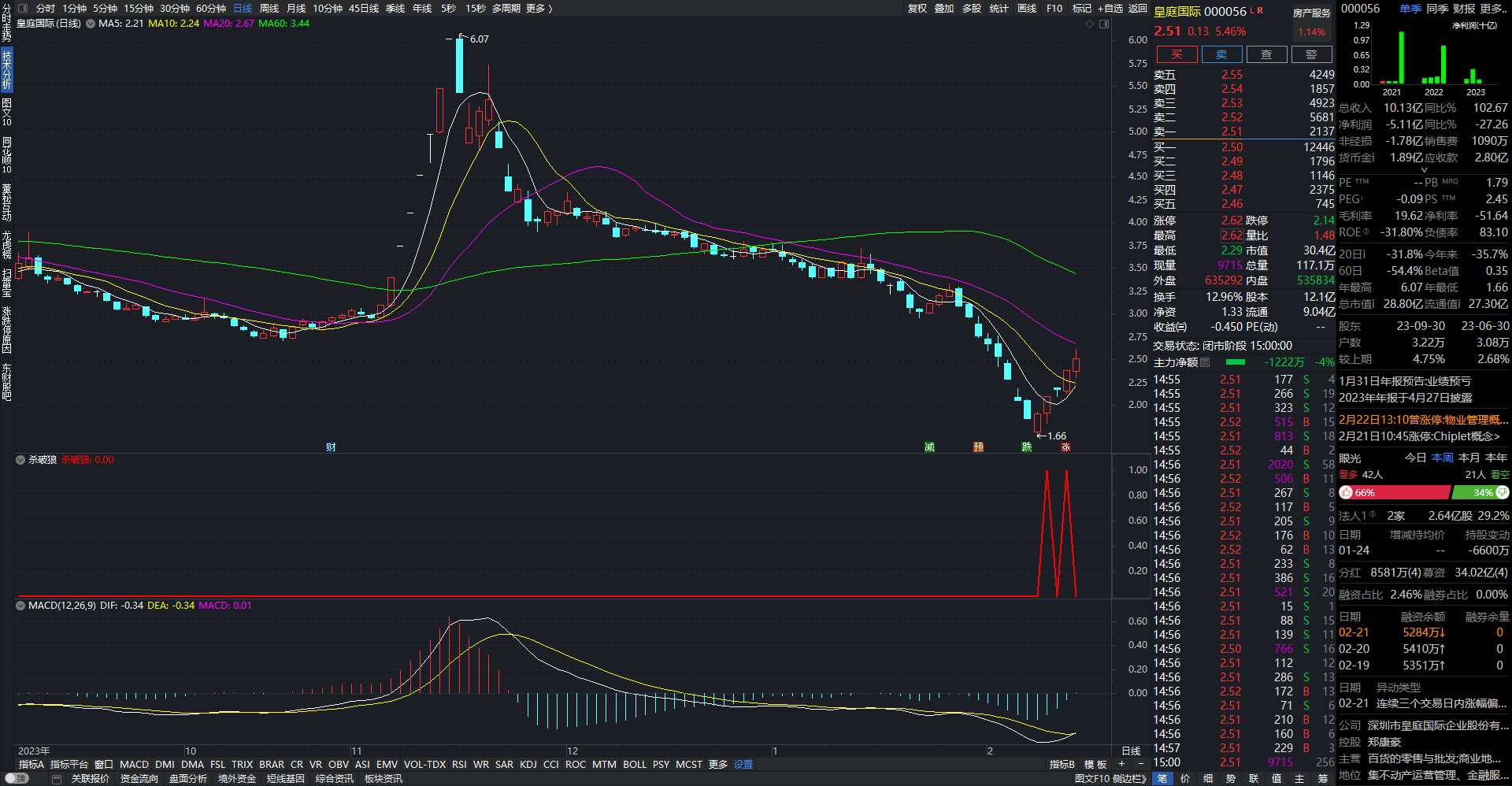Screen dimensions: 1512x786
Task: Click the + zoom-in button below the chart
Action: coord(1121,764)
